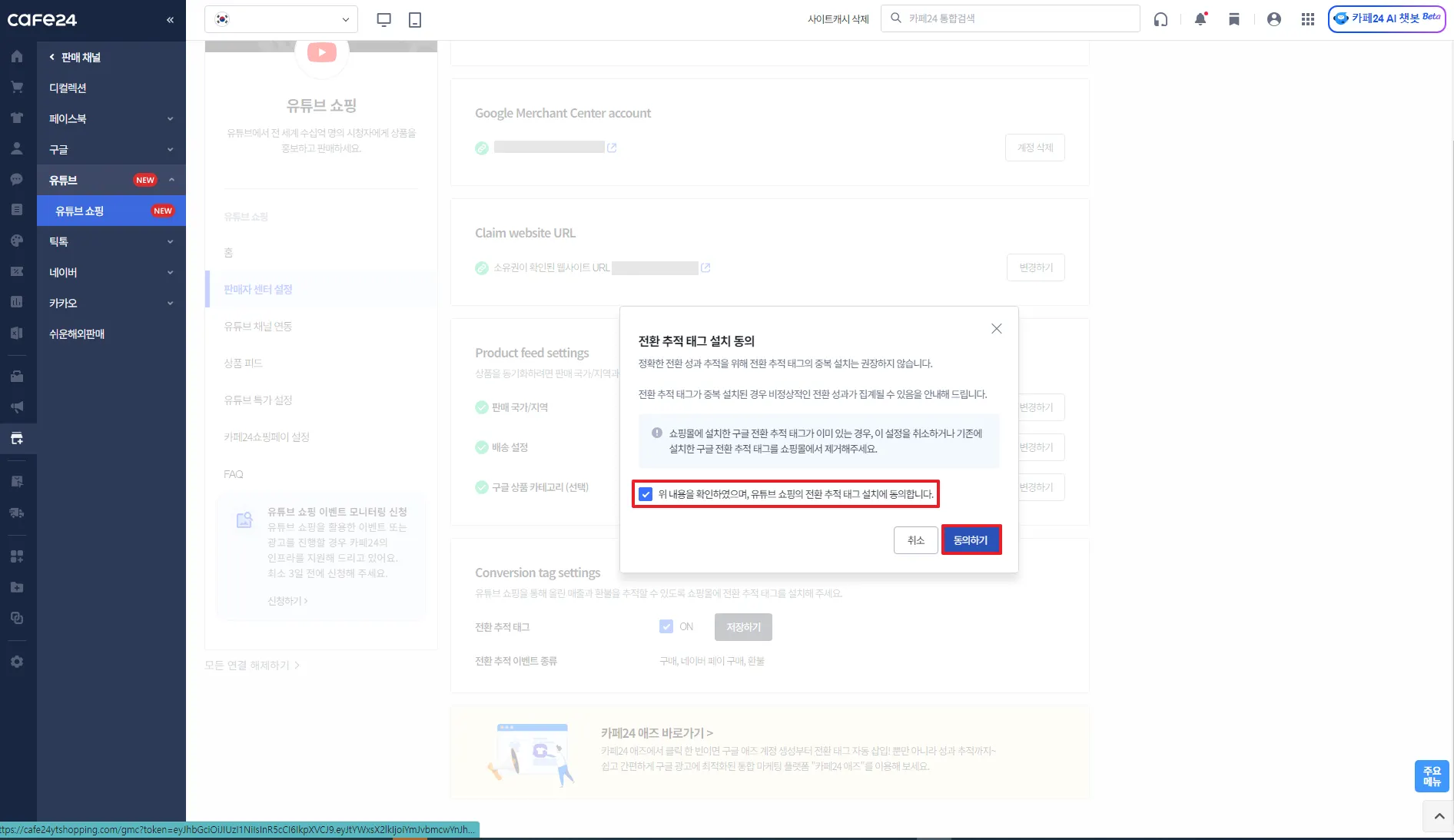Open the 쉬운해외판매 menu item

pyautogui.click(x=111, y=334)
